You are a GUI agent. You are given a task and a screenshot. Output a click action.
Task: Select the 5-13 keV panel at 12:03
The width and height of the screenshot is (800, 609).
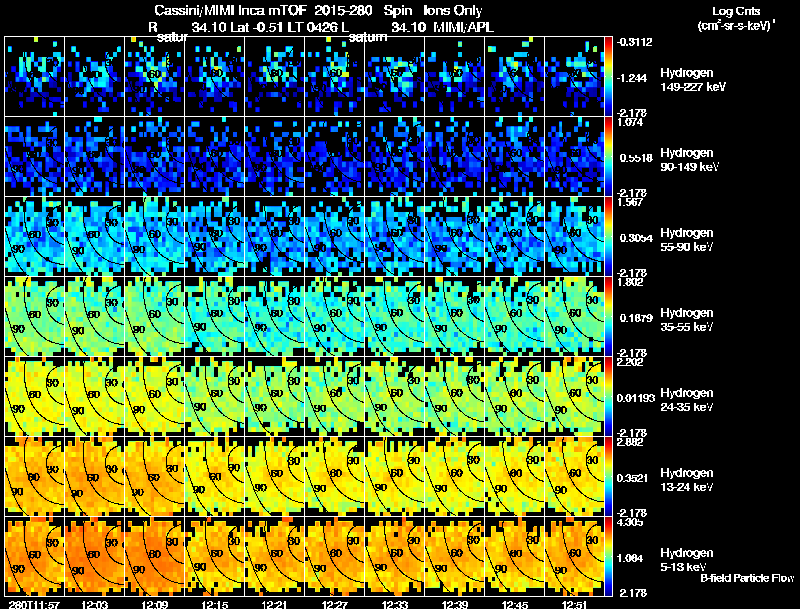click(x=94, y=557)
